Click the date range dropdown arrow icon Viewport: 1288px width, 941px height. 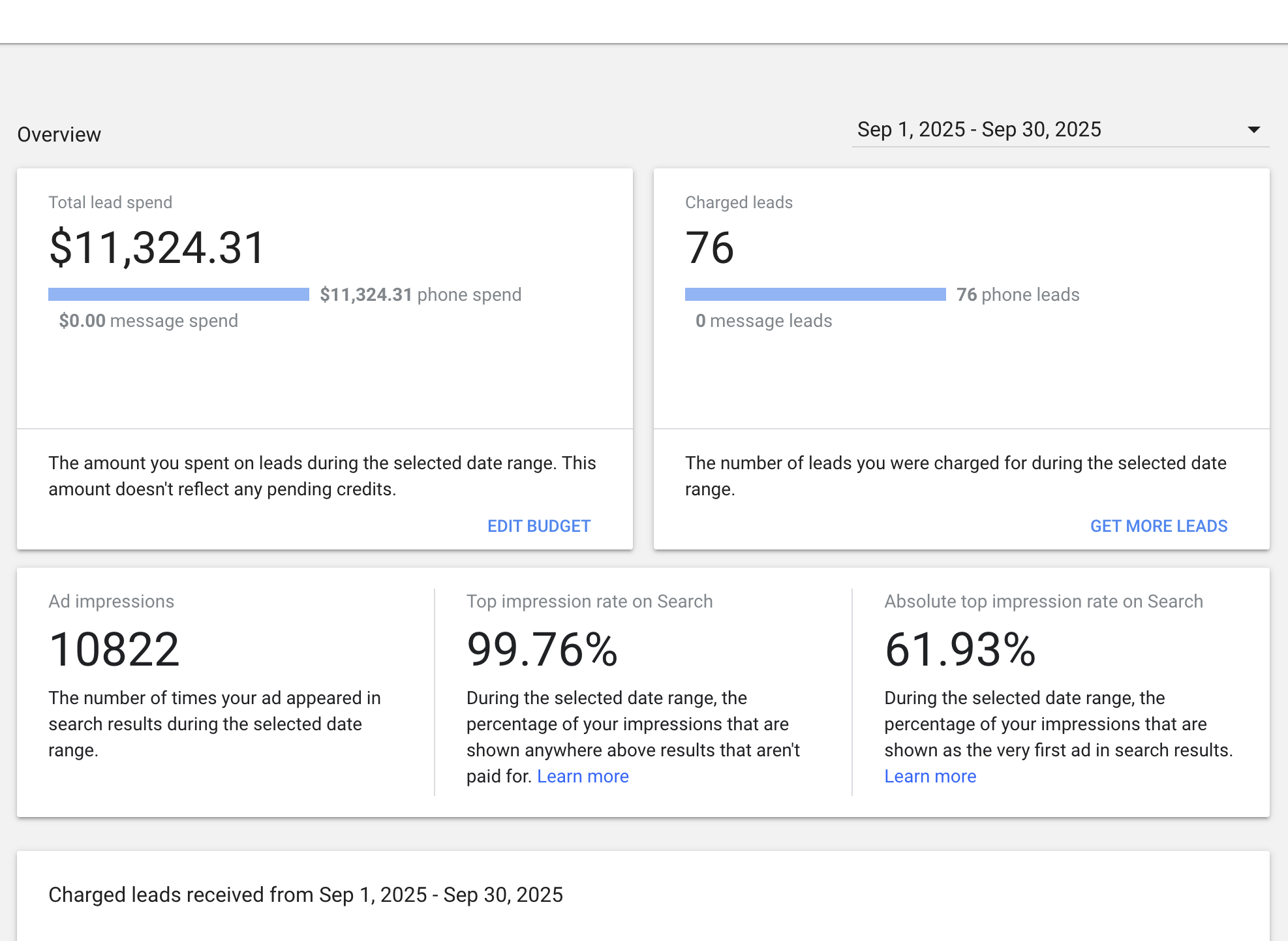click(1253, 130)
